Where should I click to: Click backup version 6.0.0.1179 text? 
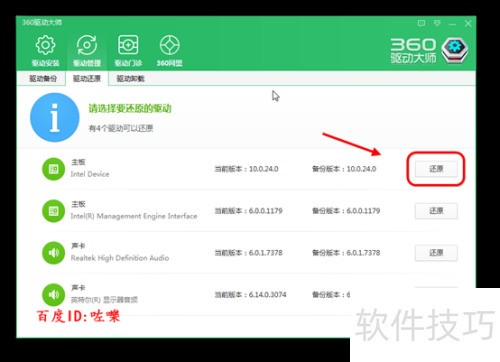click(346, 211)
